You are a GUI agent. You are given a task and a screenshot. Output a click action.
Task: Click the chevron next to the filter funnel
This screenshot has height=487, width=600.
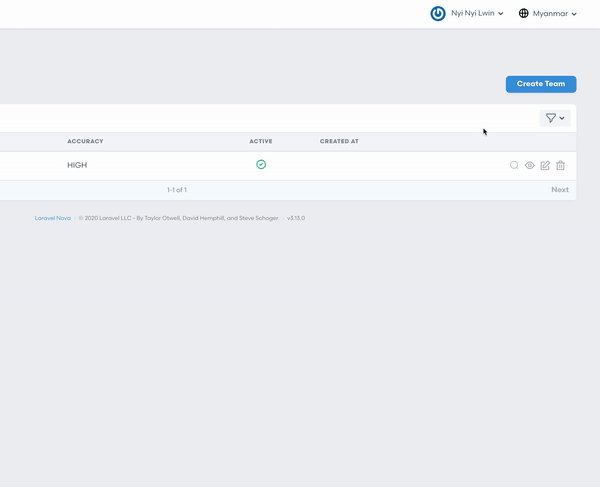coord(562,118)
